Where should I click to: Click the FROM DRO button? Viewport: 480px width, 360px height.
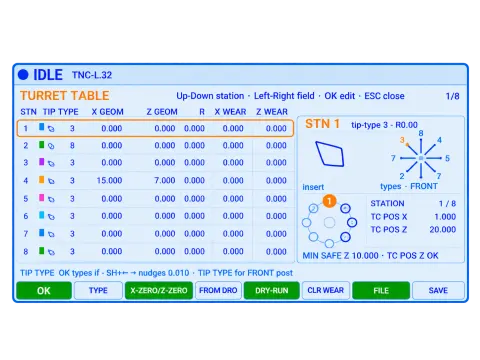(218, 291)
